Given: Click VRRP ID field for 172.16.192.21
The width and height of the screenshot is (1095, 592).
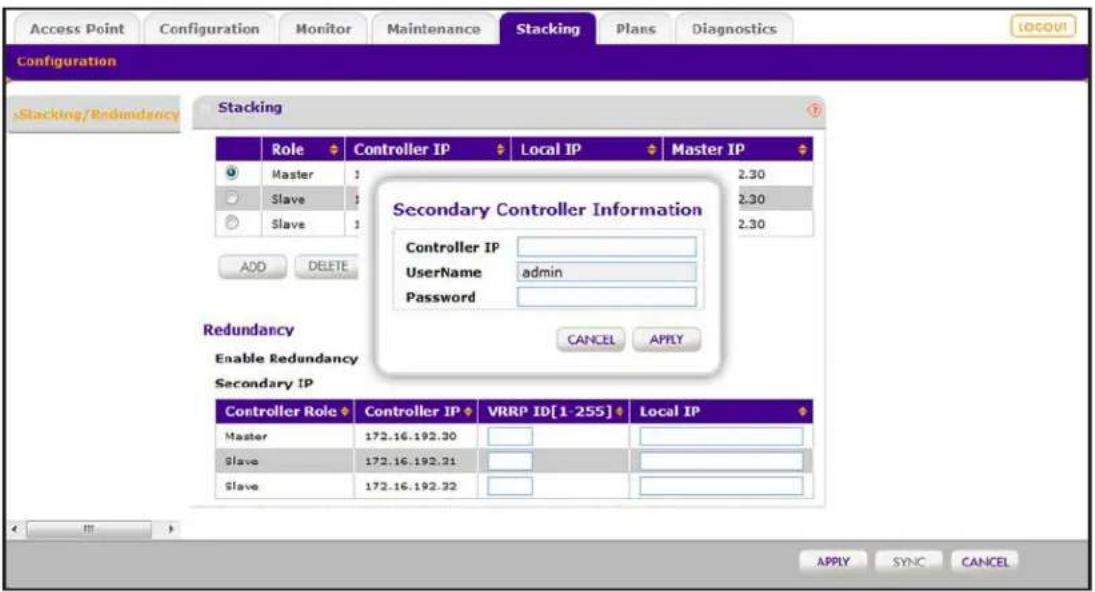Looking at the screenshot, I should (510, 461).
